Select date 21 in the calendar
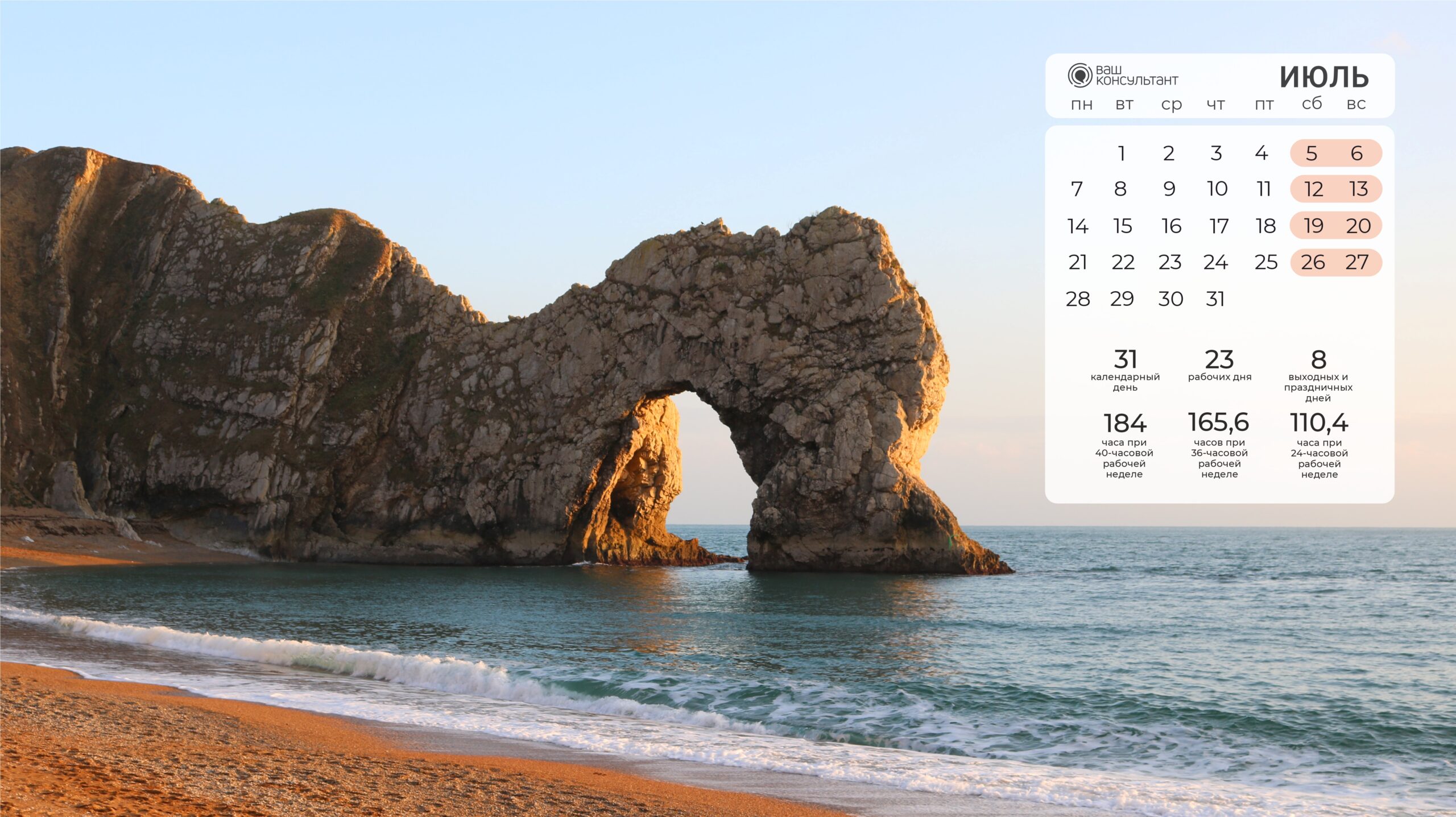The width and height of the screenshot is (1456, 817). [x=1078, y=262]
